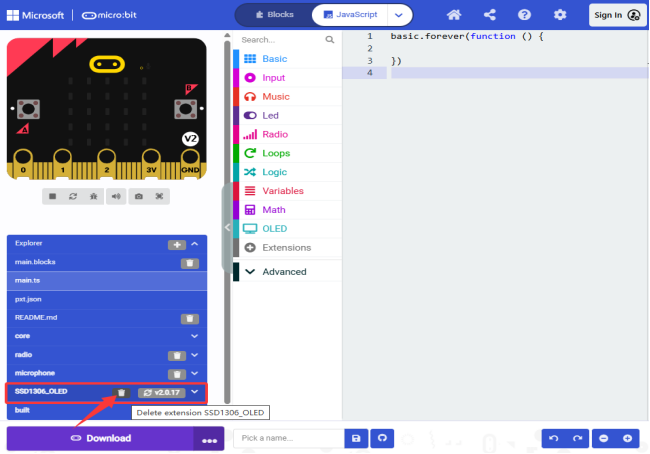This screenshot has width=650, height=454.
Task: Click the Download button
Action: (100, 438)
